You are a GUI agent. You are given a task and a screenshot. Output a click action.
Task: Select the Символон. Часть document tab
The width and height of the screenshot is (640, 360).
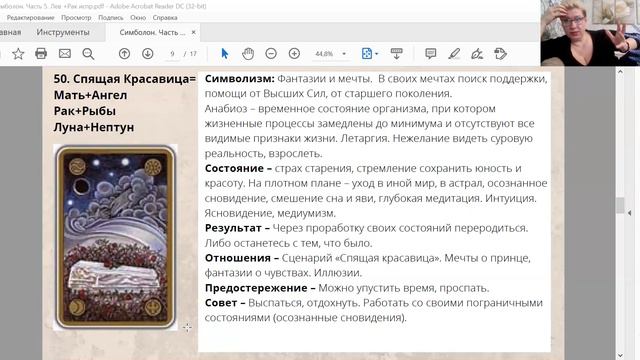(x=152, y=32)
